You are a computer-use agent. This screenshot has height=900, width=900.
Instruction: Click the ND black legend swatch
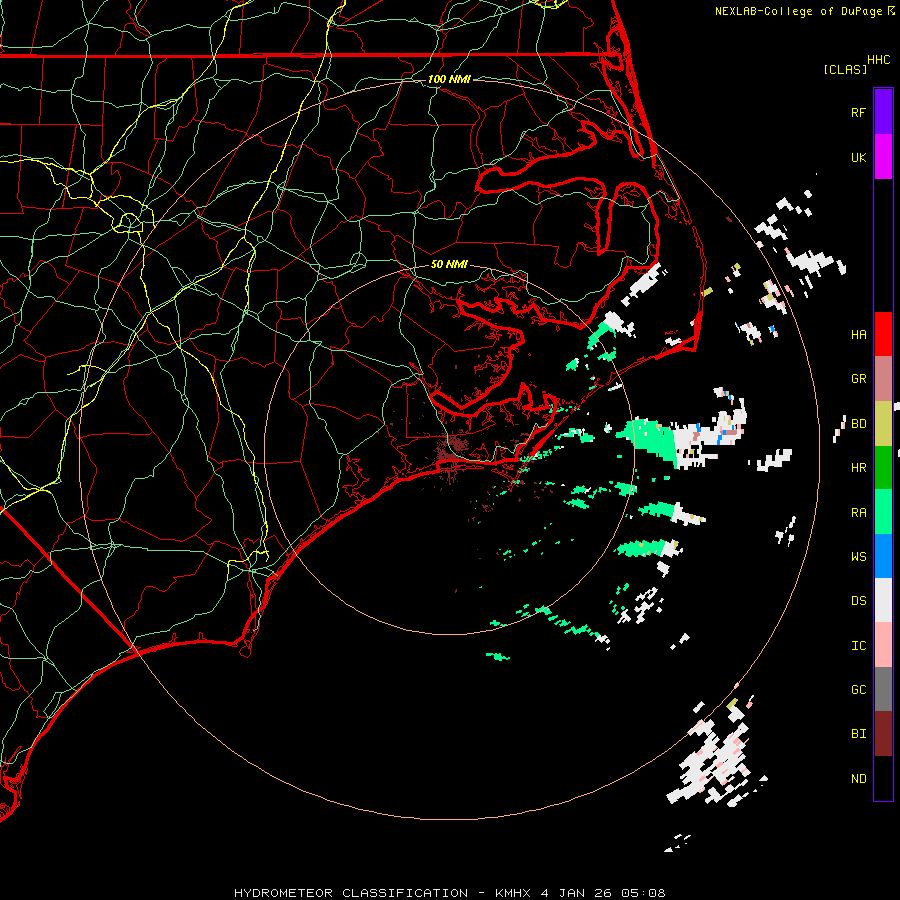(883, 778)
